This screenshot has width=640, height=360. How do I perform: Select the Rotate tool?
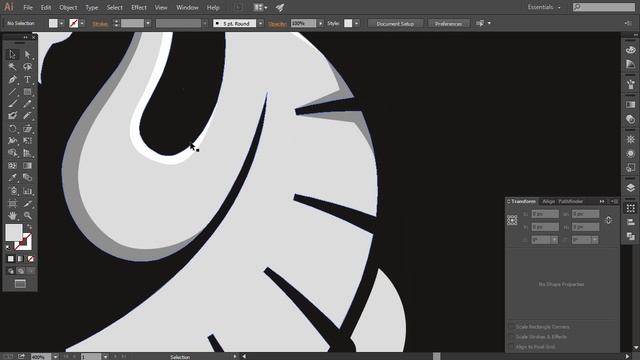(12, 129)
